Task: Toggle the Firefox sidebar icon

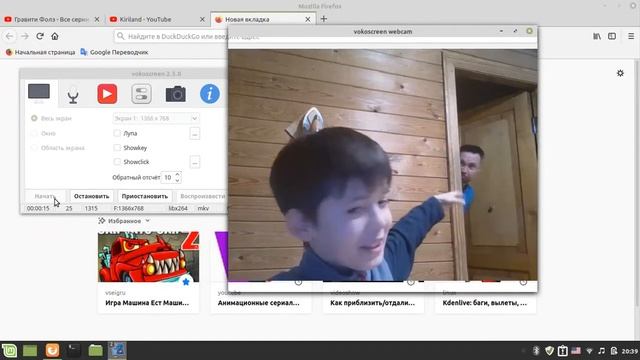Action: click(x=612, y=36)
